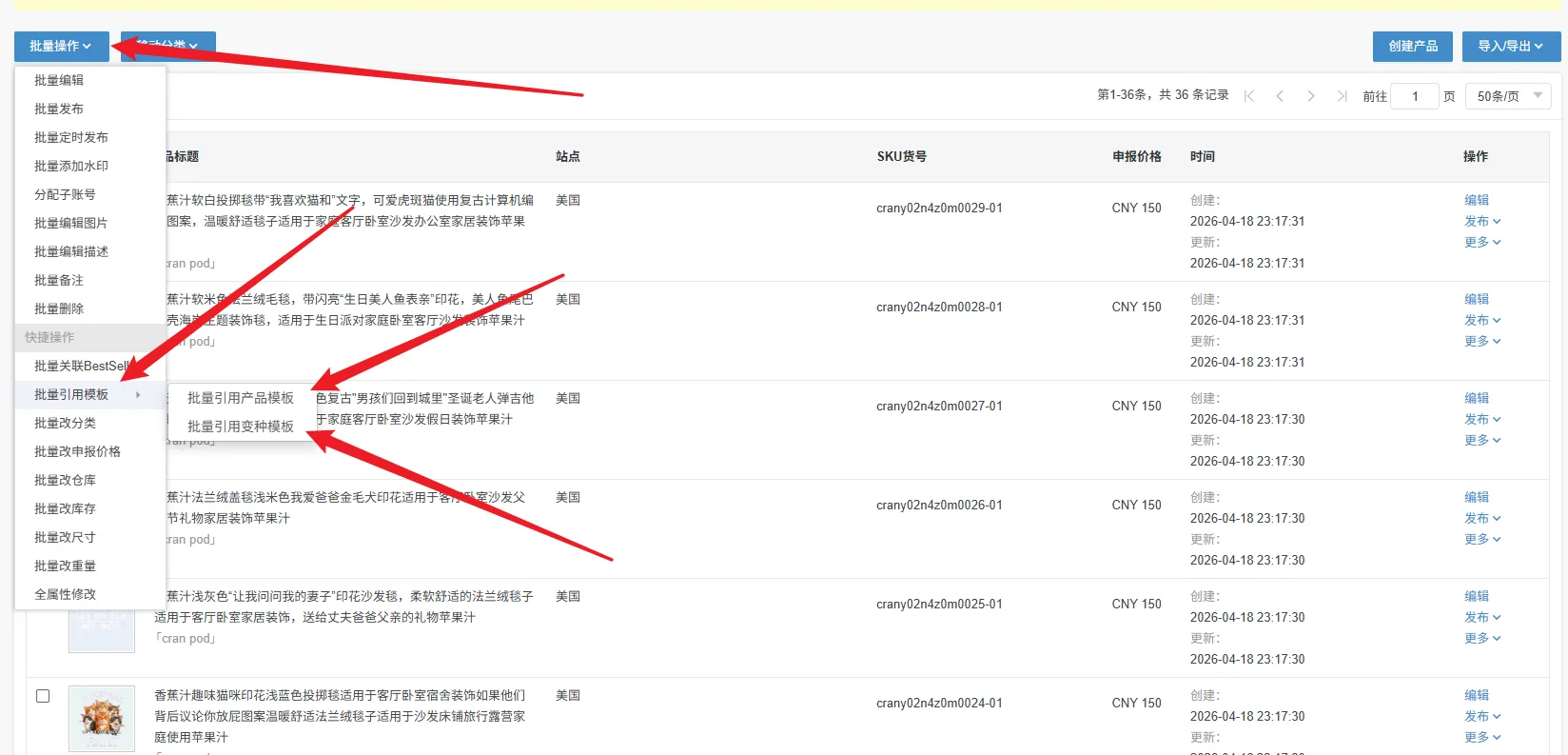This screenshot has width=1568, height=755.
Task: Open the 50条/页 page size dropdown
Action: point(1509,96)
